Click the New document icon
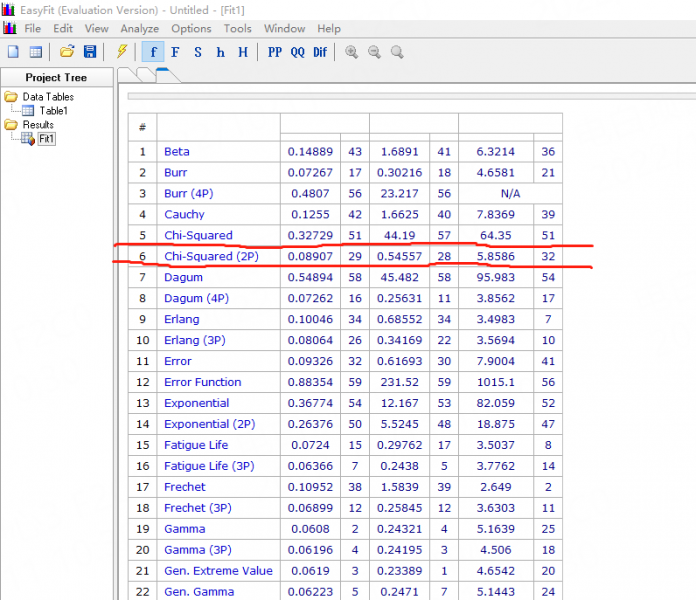The height and width of the screenshot is (600, 696). click(x=13, y=52)
